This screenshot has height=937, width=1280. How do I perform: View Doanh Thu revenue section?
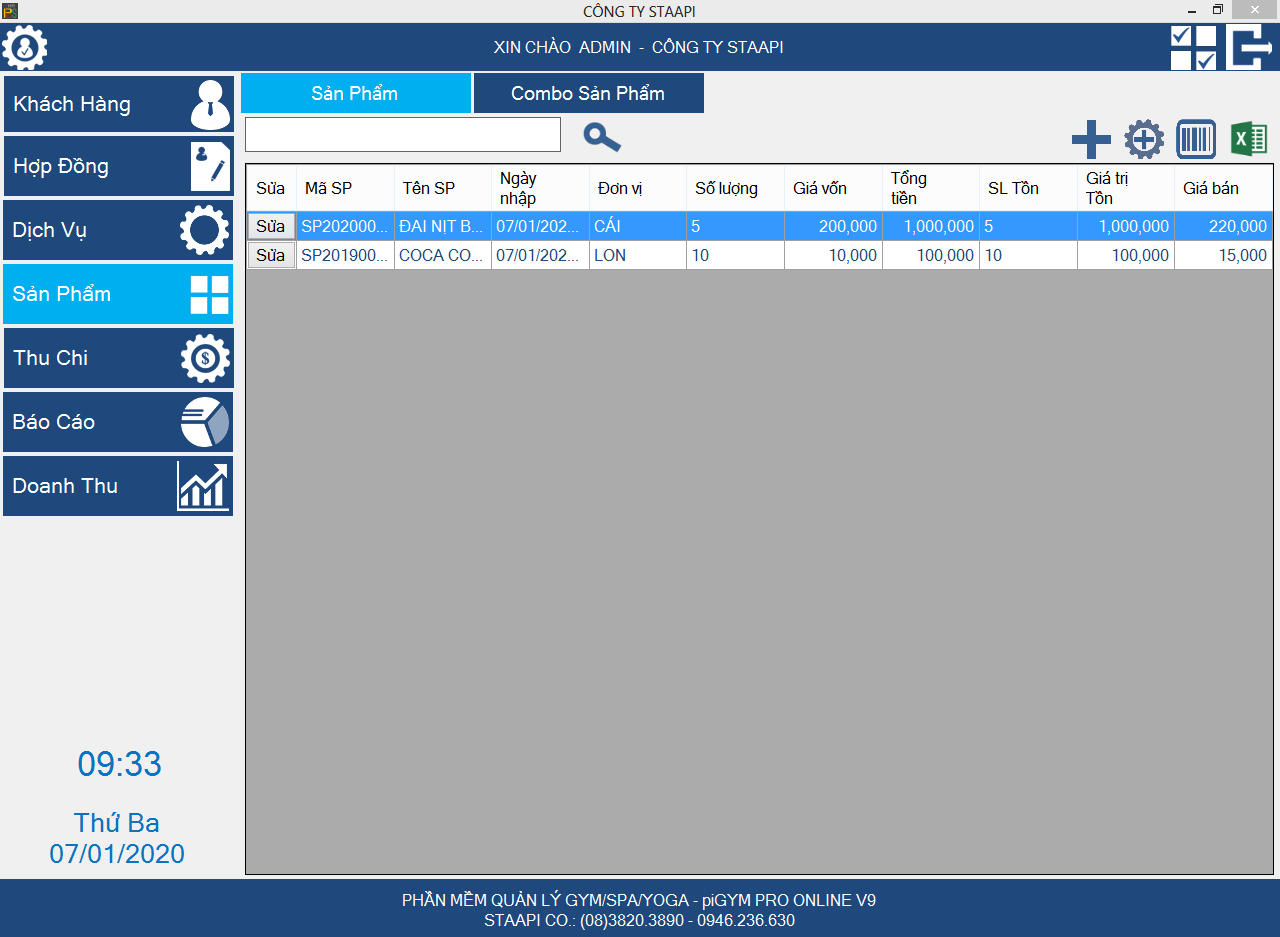point(118,486)
